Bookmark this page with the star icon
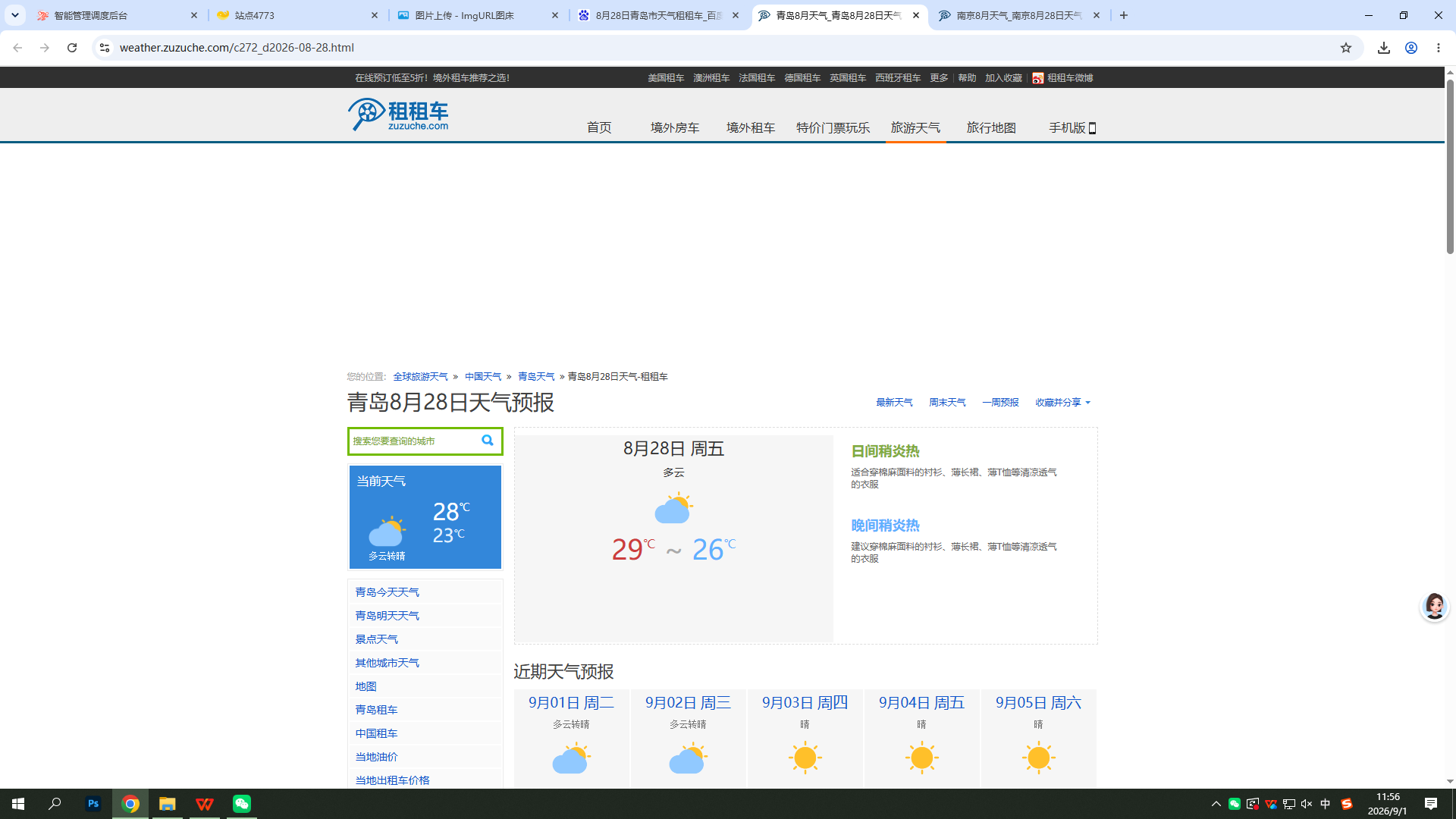This screenshot has width=1456, height=819. 1346,48
